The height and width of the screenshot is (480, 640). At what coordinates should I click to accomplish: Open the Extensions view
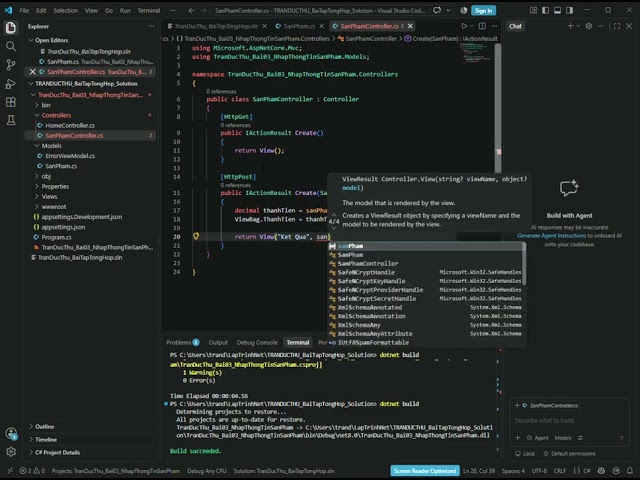11,102
